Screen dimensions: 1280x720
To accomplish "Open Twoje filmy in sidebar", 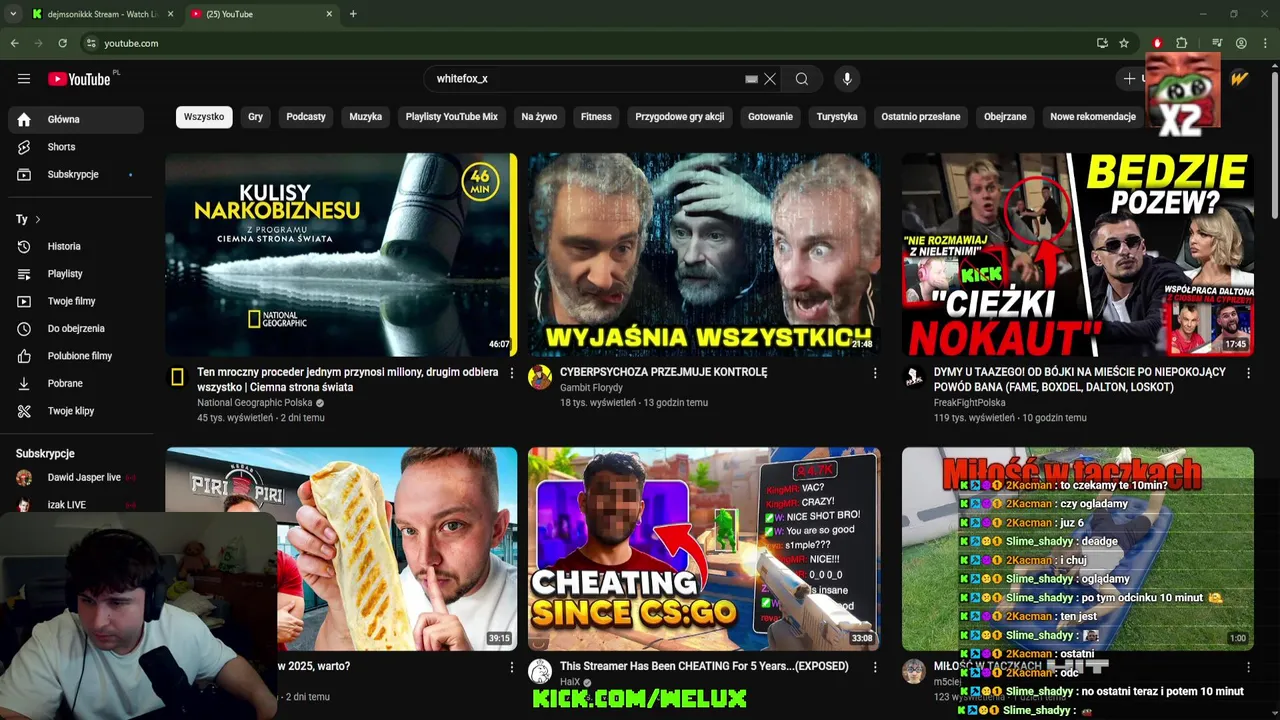I will pyautogui.click(x=76, y=301).
